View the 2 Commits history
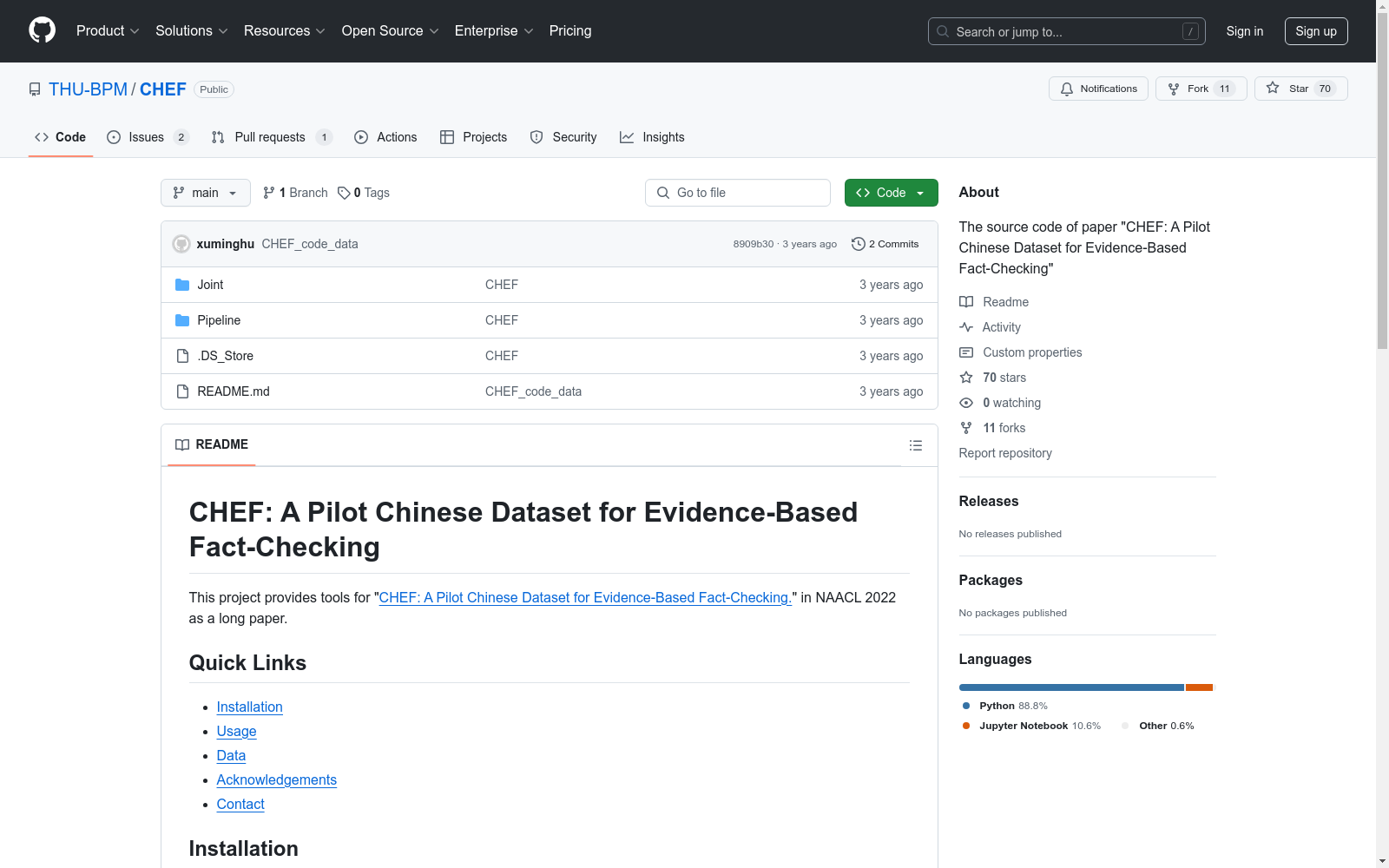The height and width of the screenshot is (868, 1389). click(x=885, y=244)
